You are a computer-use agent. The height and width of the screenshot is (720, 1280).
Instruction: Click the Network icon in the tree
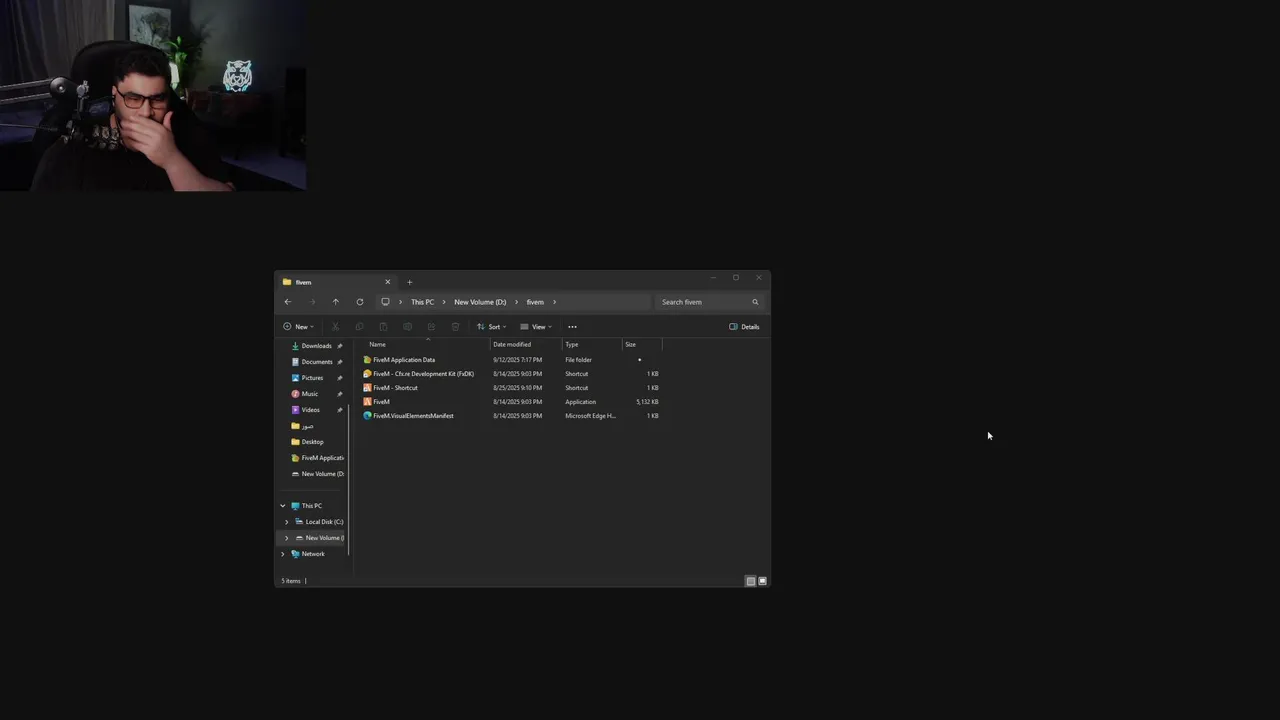coord(295,554)
